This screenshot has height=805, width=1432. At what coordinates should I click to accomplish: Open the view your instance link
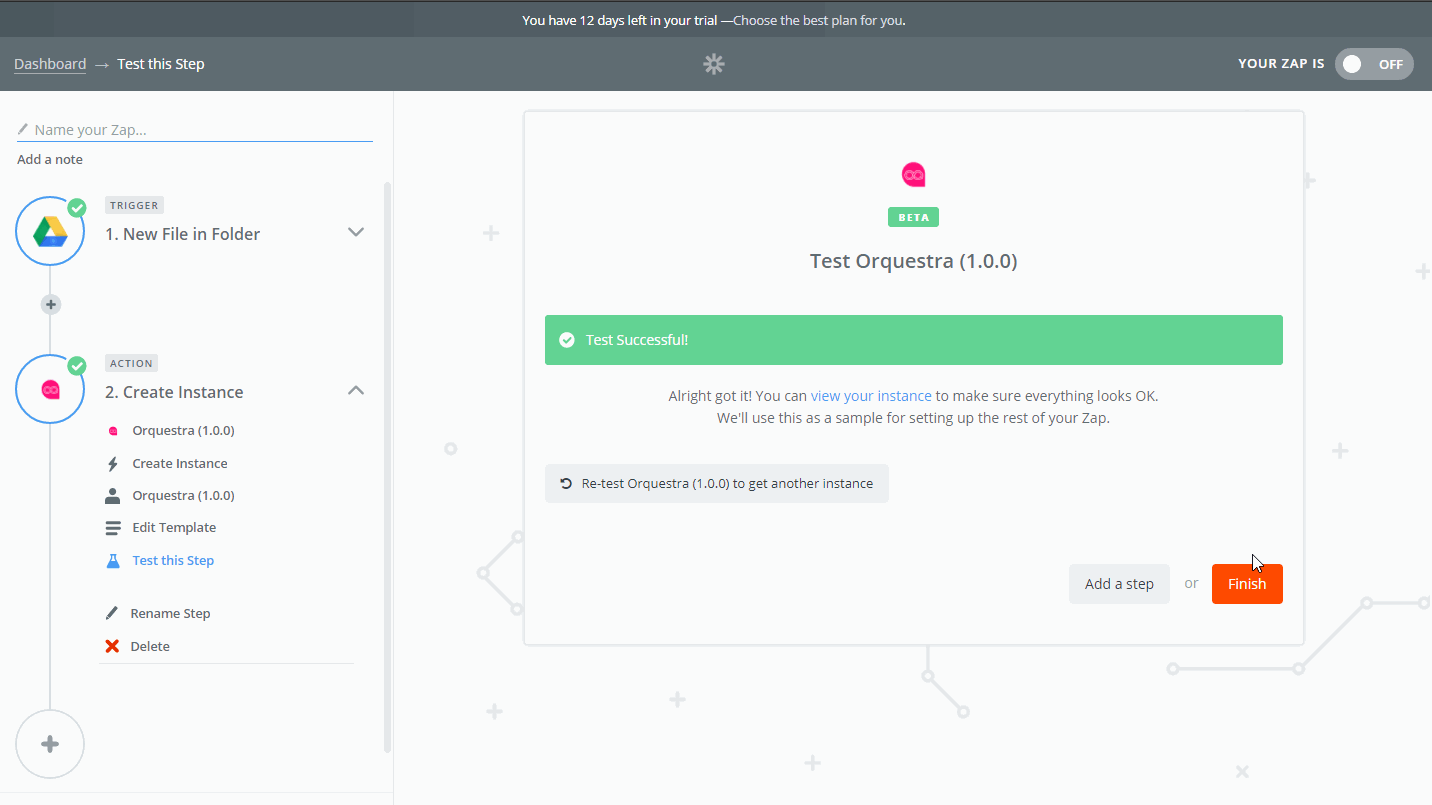[871, 396]
